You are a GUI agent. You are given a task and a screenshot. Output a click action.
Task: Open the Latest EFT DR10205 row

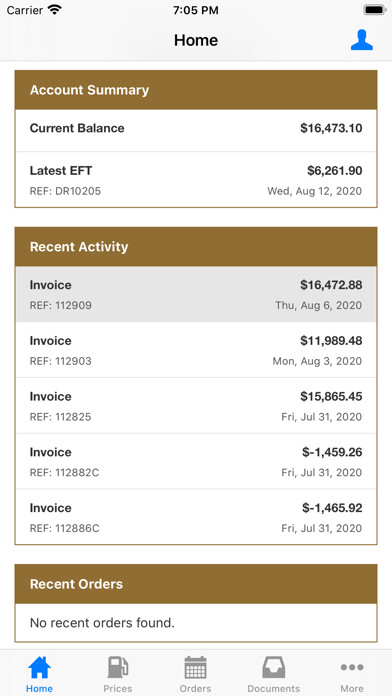(x=196, y=180)
